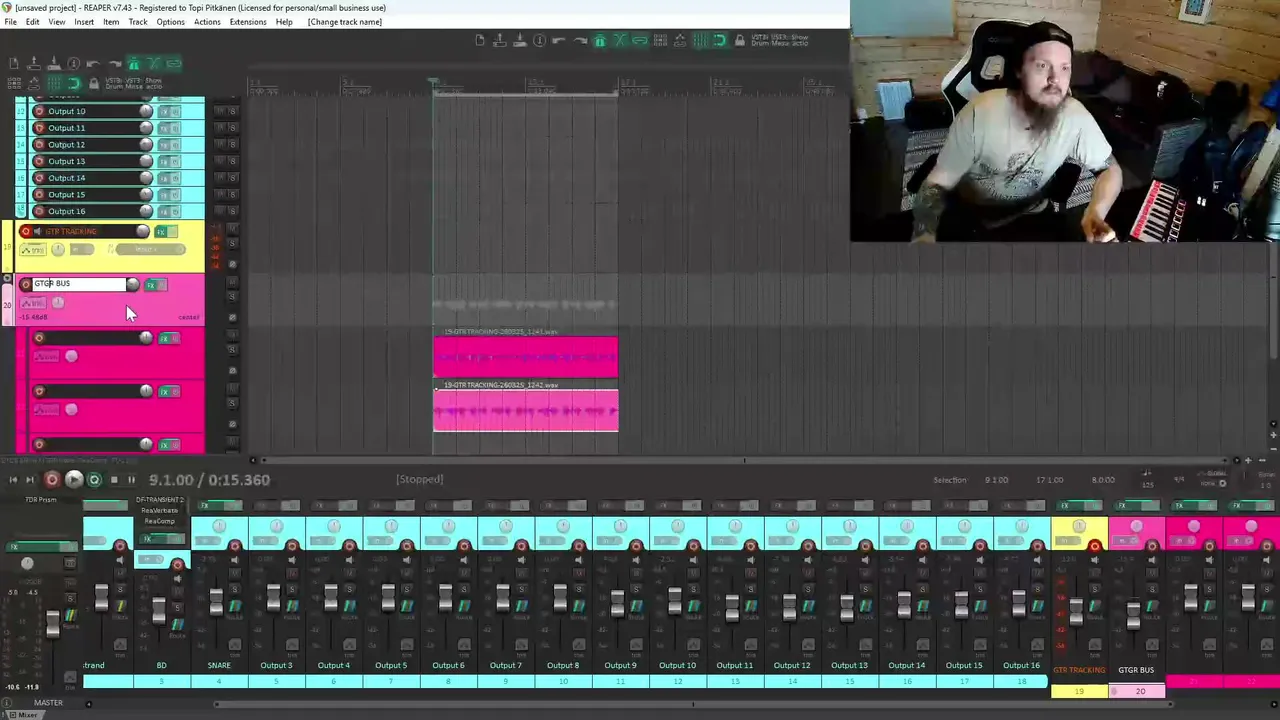Click the transport Record button
The image size is (1280, 720).
pyautogui.click(x=52, y=480)
